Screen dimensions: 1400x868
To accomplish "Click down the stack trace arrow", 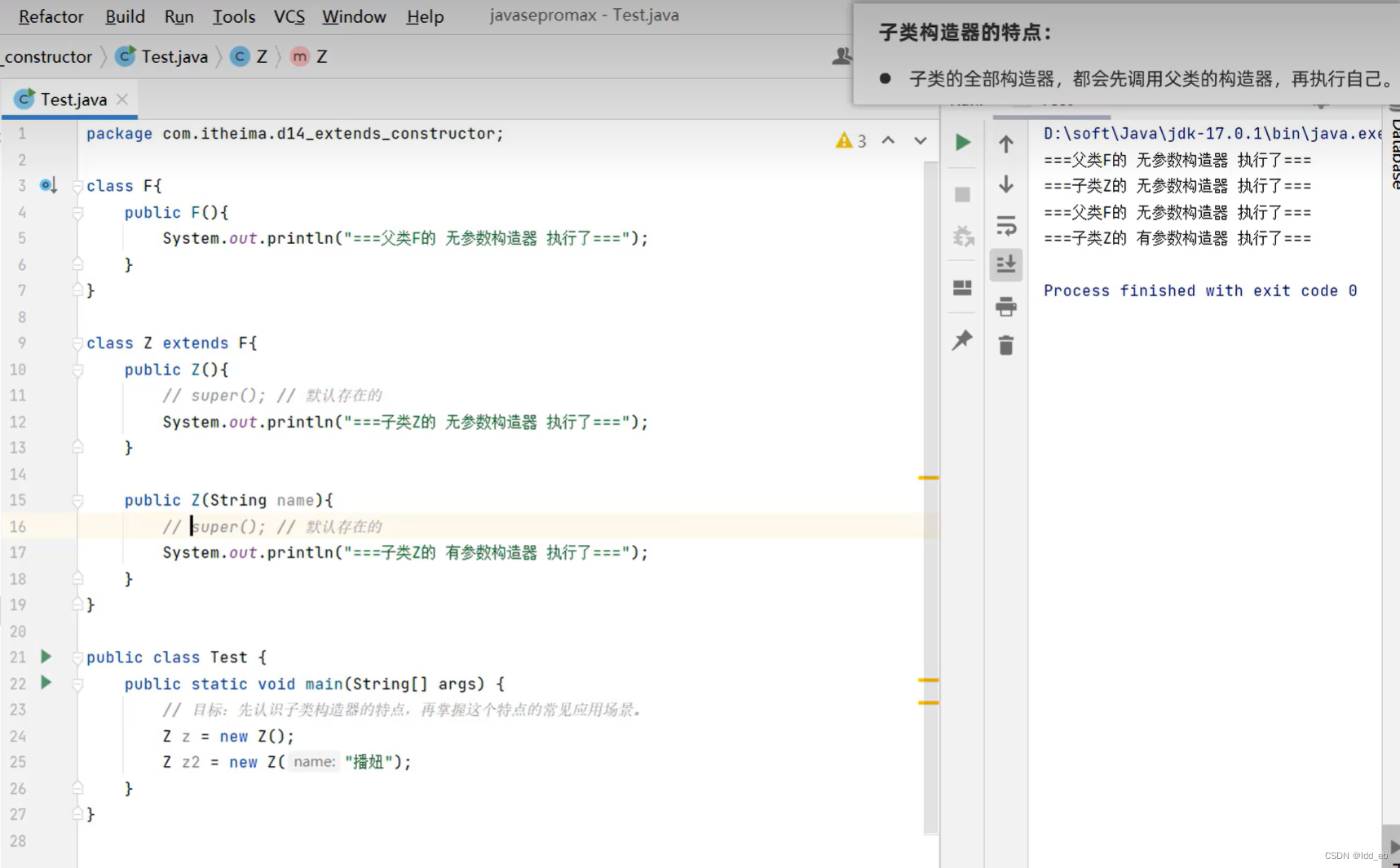I will 1006,184.
